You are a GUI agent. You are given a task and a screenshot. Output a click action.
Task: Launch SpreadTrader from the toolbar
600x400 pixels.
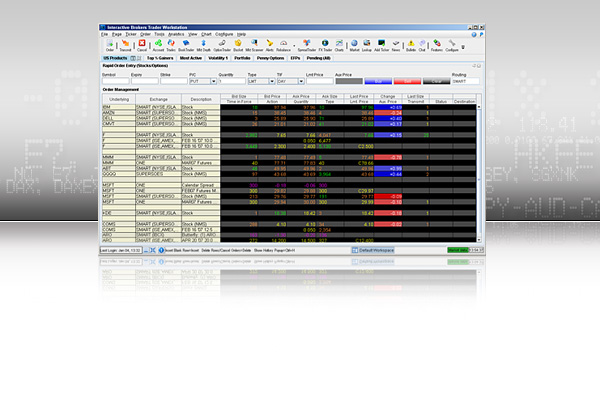click(x=307, y=45)
